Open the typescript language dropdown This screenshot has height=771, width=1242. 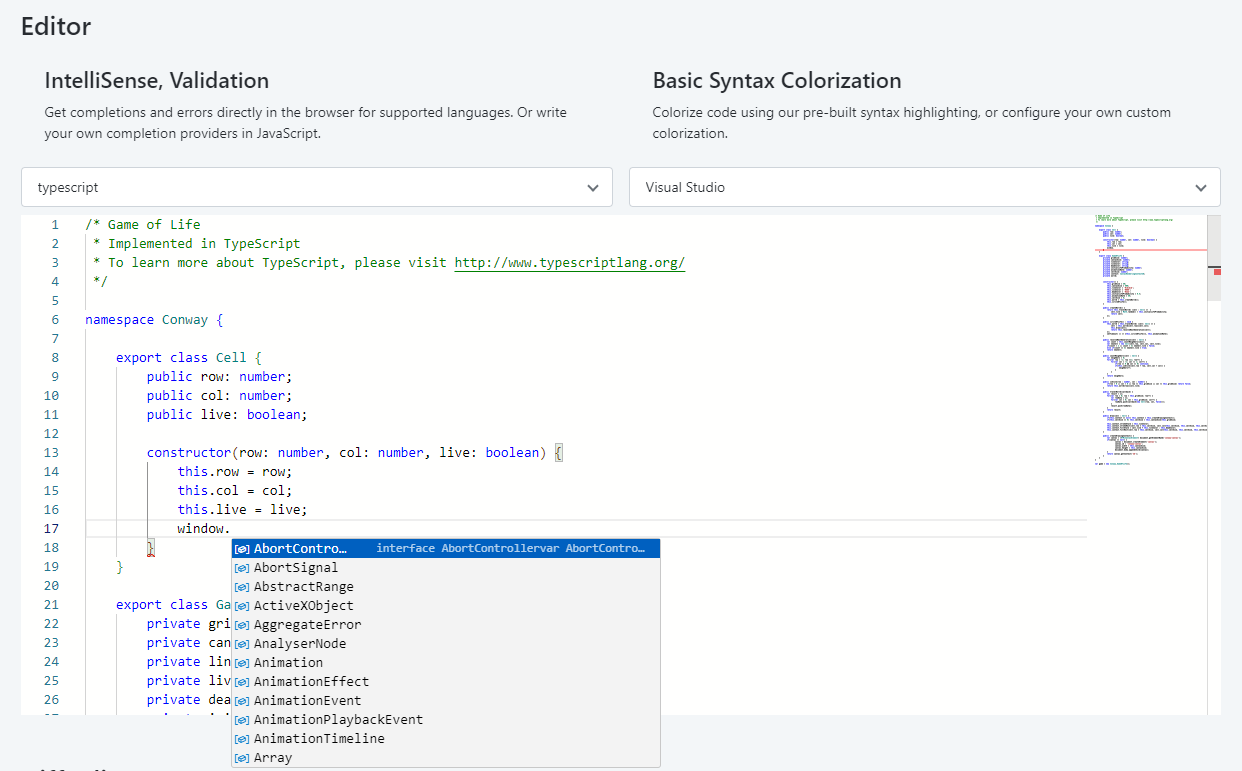tap(316, 187)
